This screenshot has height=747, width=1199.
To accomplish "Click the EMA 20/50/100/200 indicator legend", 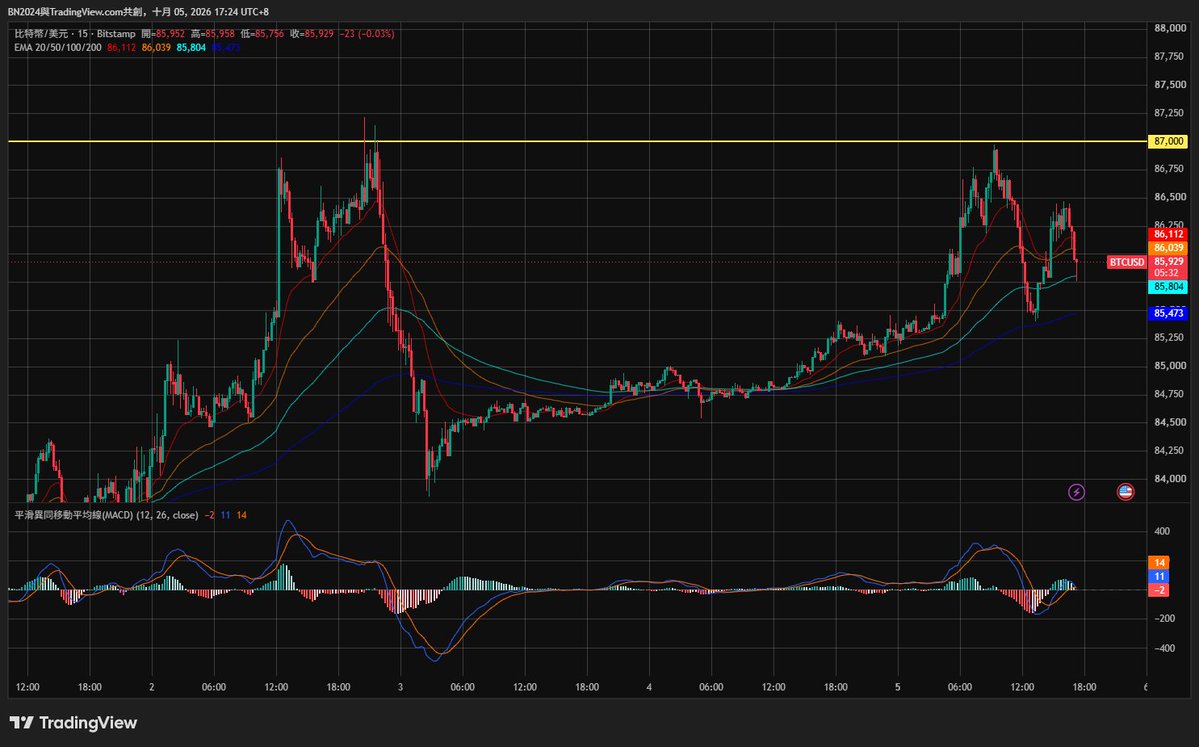I will click(x=57, y=47).
